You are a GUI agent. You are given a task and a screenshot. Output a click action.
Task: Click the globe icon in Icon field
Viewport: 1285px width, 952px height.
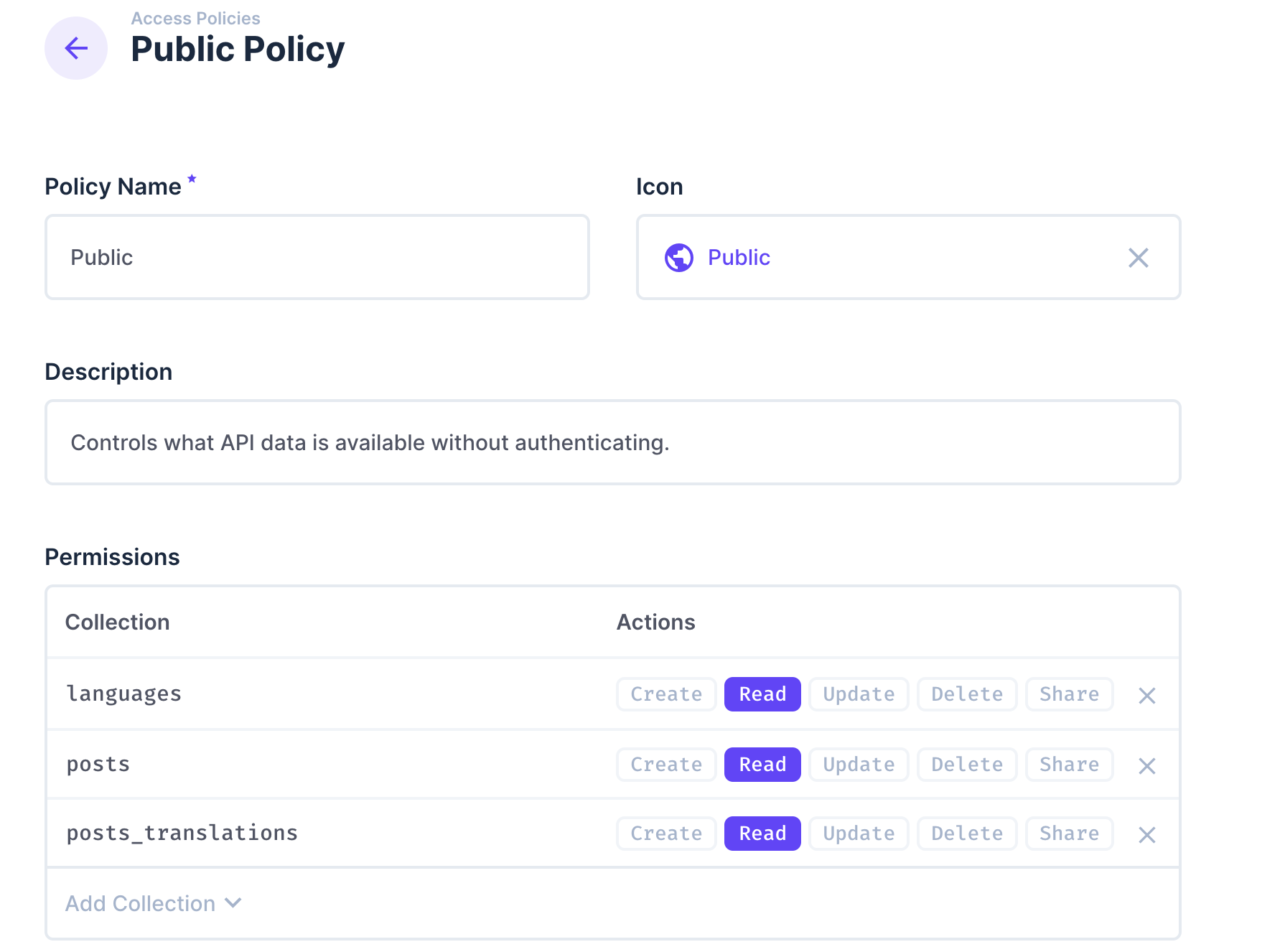(678, 258)
